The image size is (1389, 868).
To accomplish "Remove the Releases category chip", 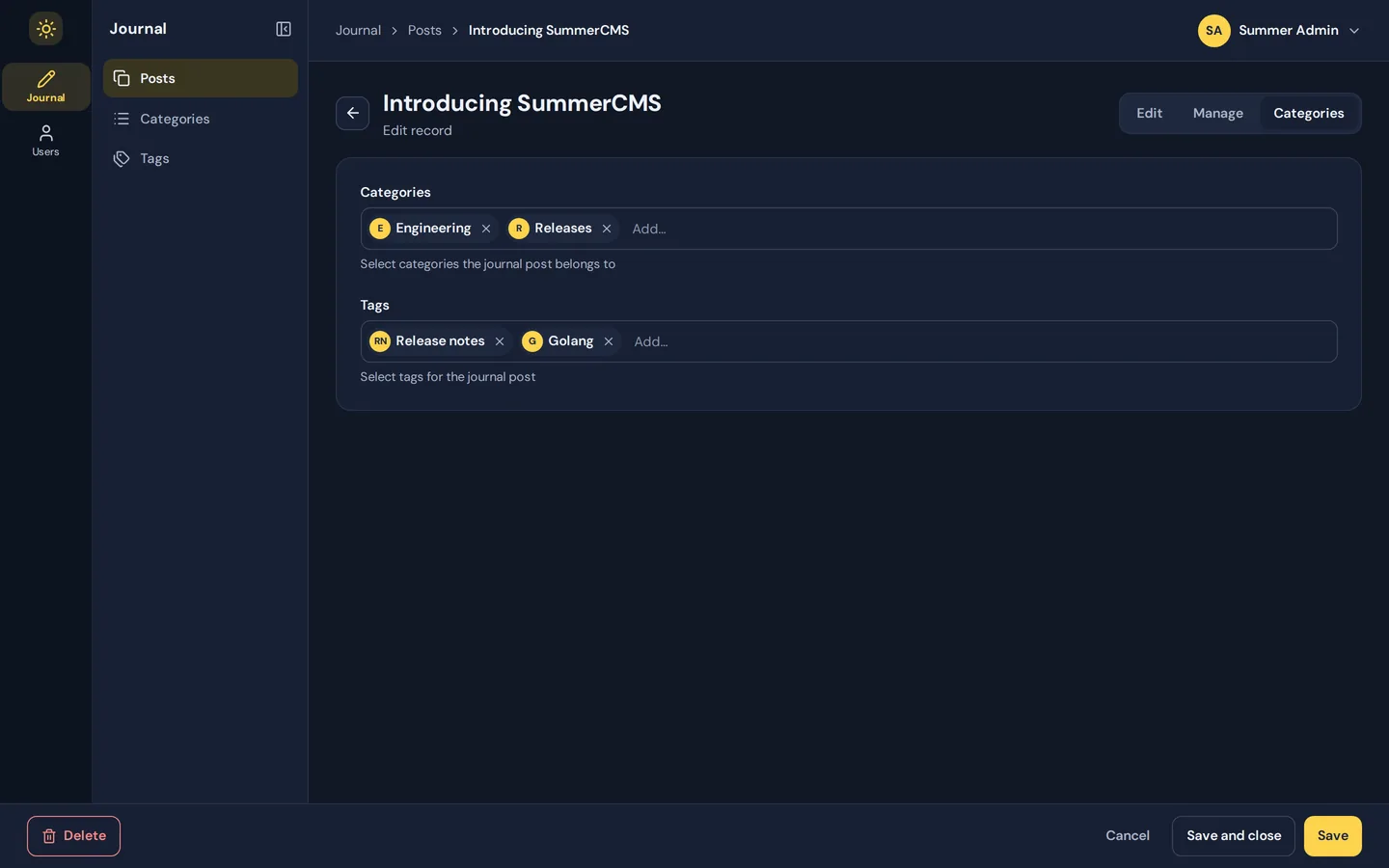I will (x=607, y=229).
